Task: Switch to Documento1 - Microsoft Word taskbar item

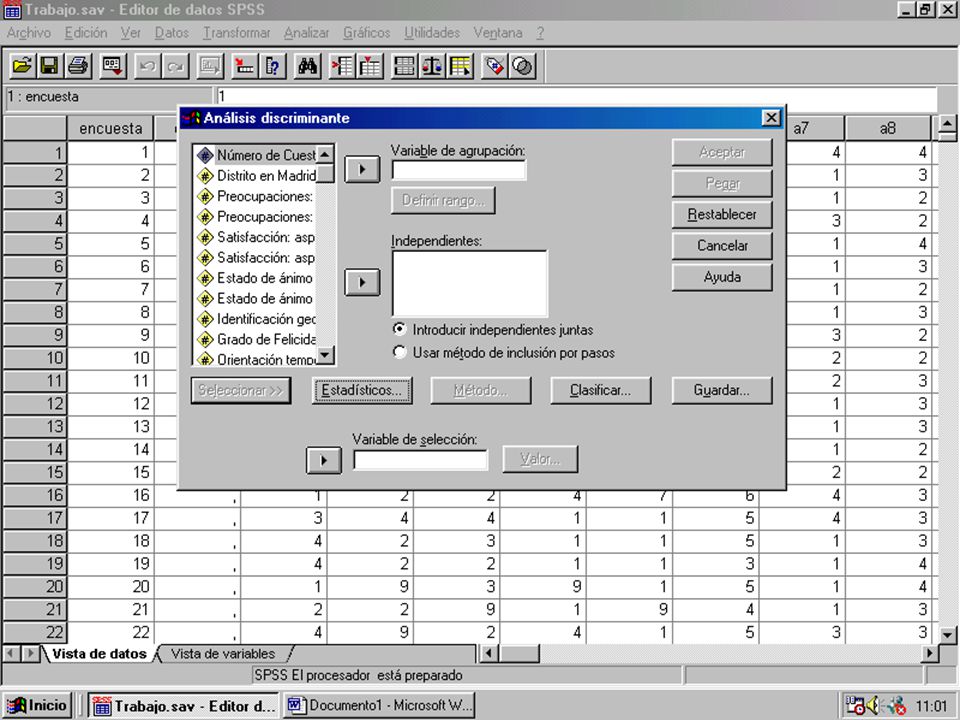Action: tap(379, 705)
